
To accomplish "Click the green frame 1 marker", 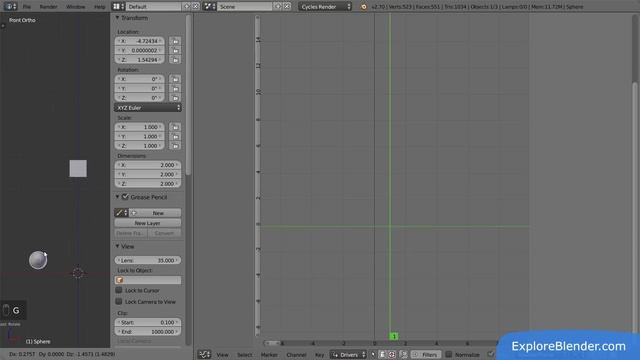I will (393, 336).
